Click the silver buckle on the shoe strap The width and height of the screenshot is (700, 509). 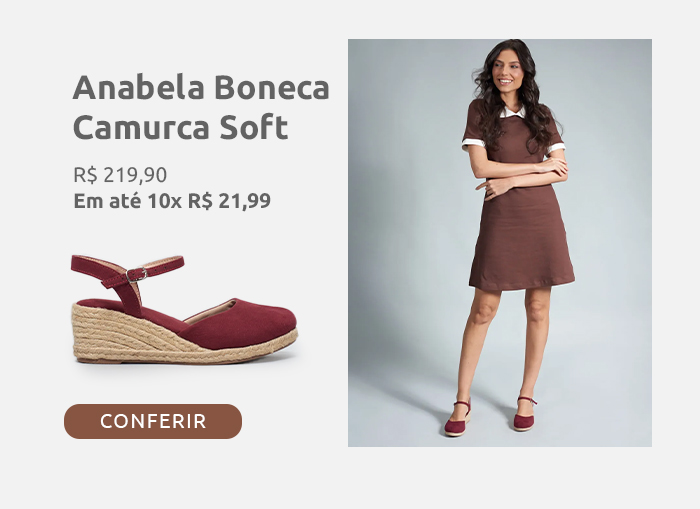tap(137, 275)
